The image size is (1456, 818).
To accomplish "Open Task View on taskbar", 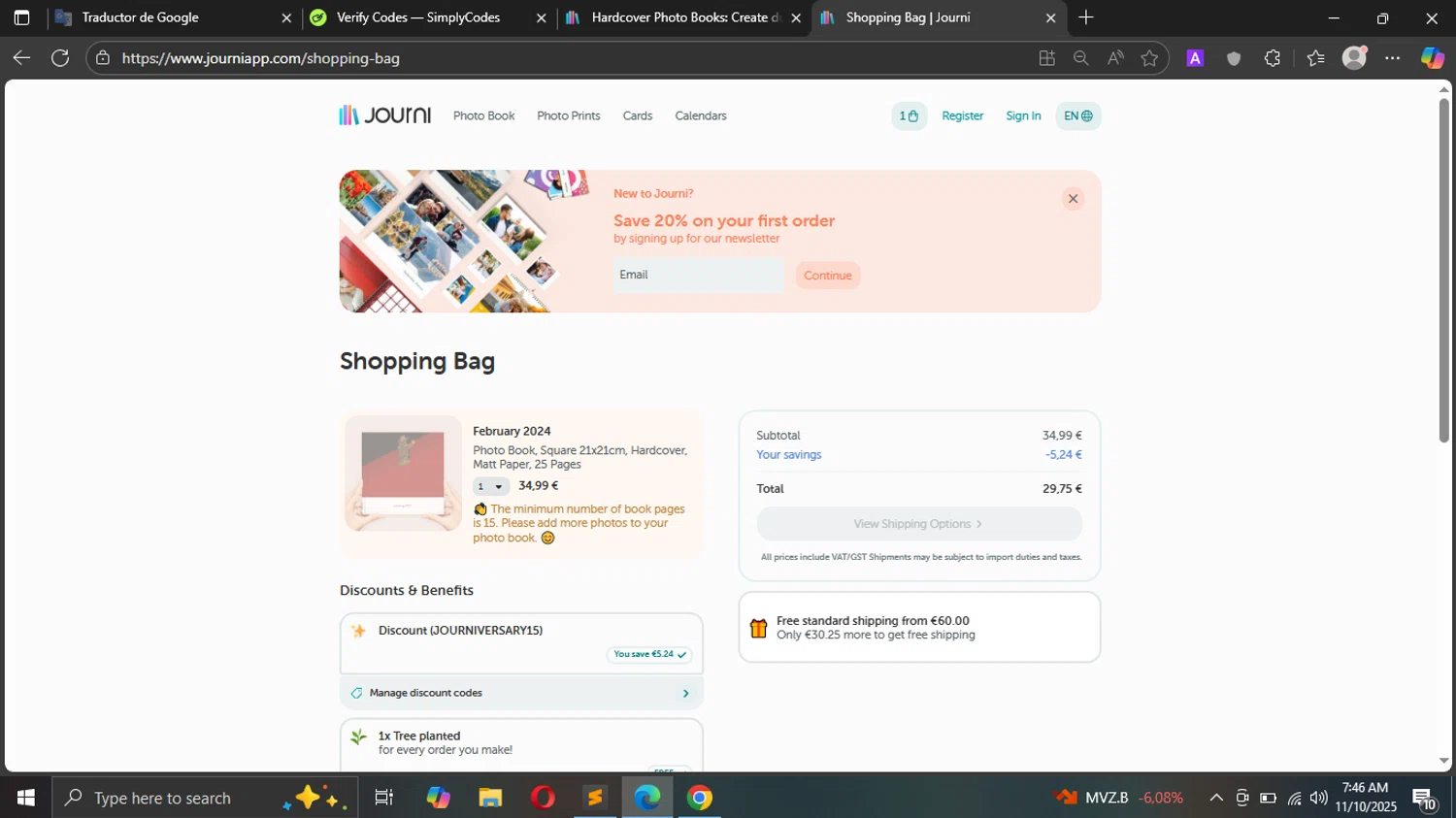I will tap(383, 798).
